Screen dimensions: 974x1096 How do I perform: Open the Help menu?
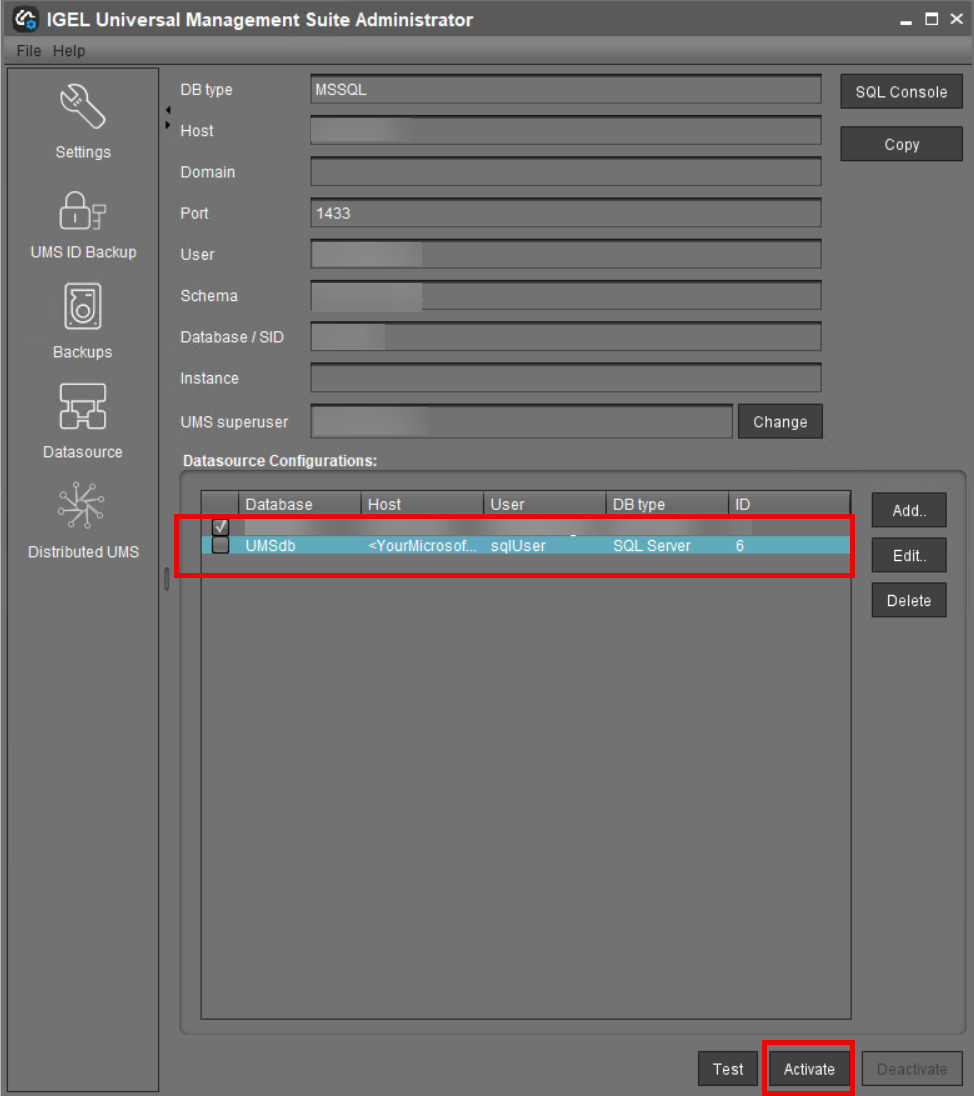point(69,51)
